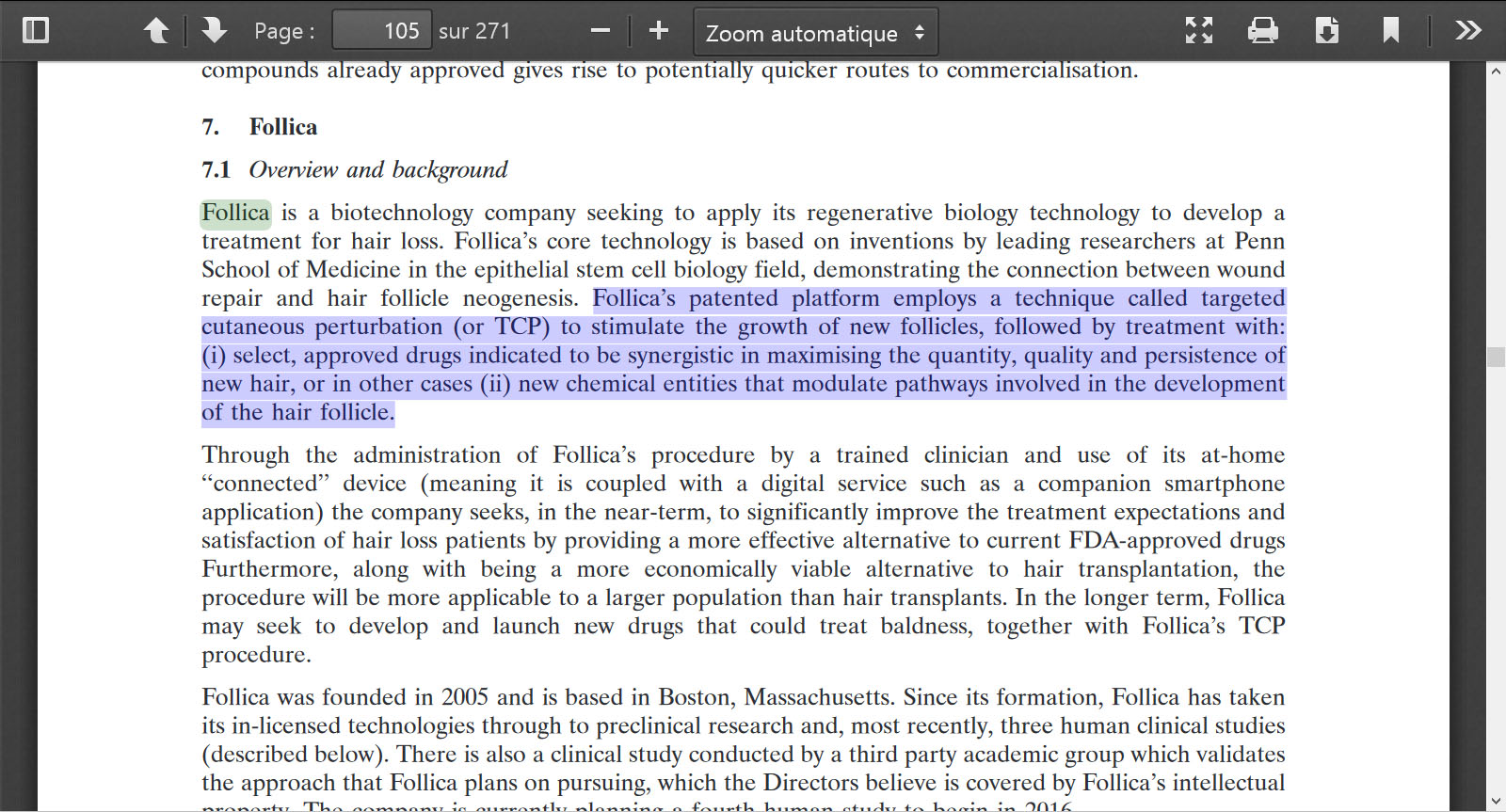Print the document
Viewport: 1506px width, 812px height.
(1262, 30)
